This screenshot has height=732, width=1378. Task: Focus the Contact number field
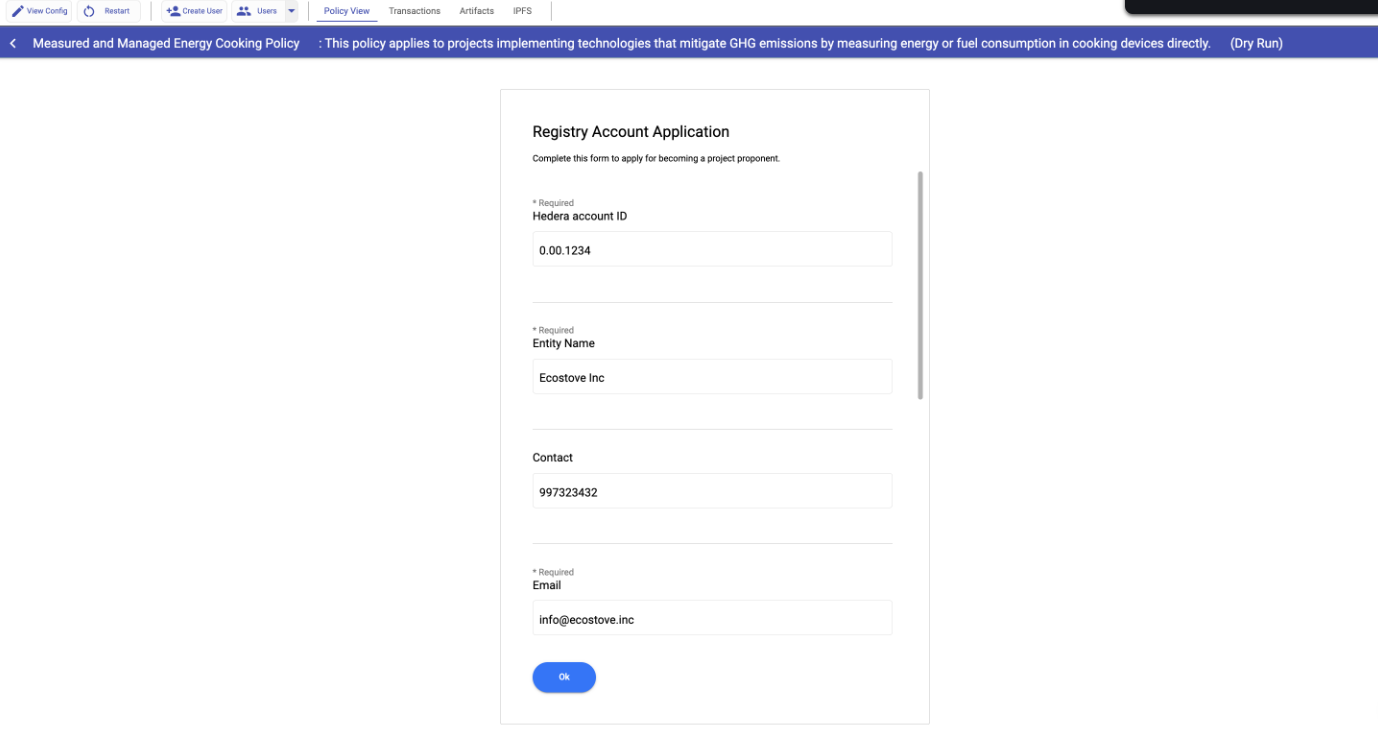click(711, 491)
